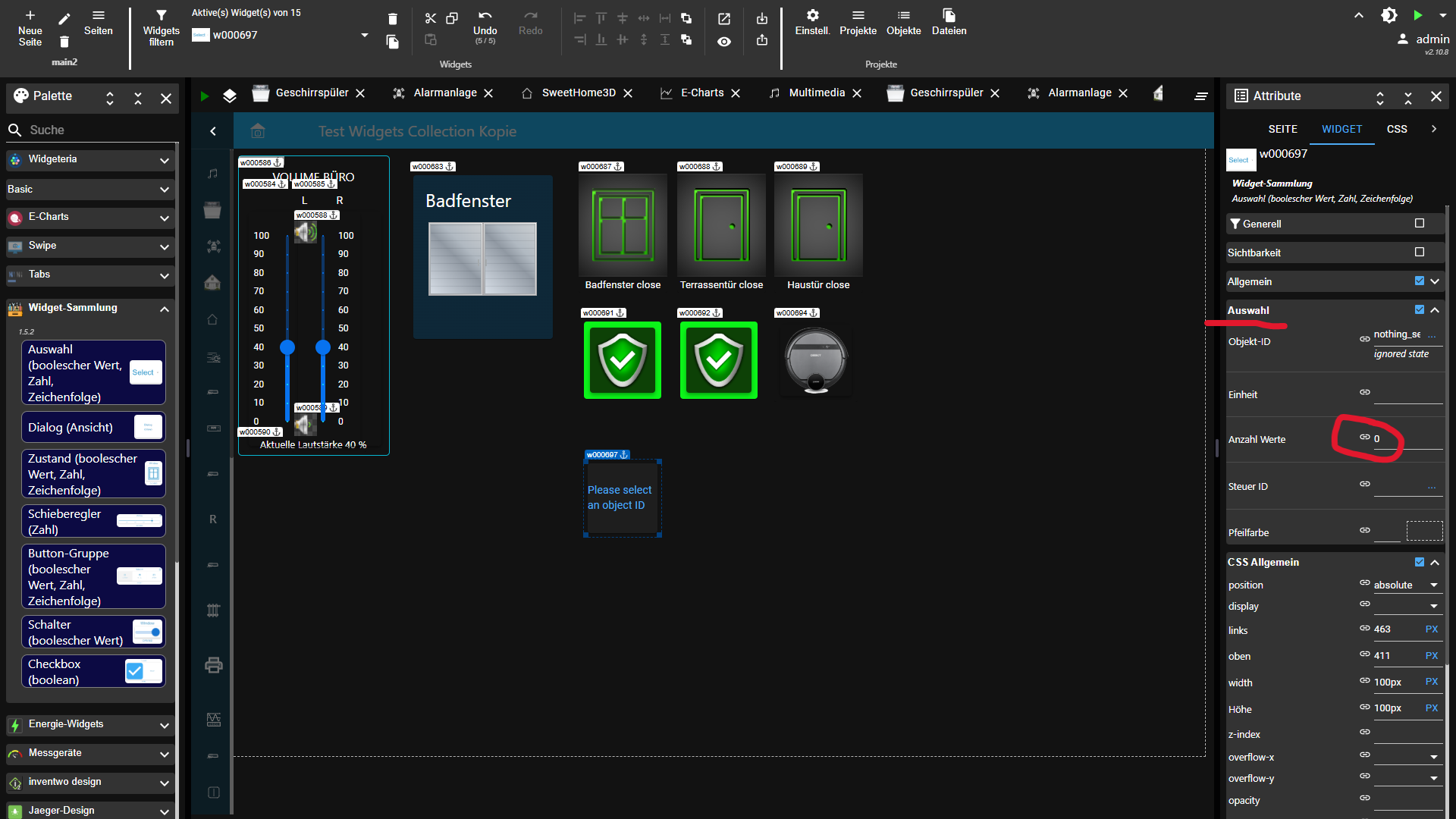Viewport: 1456px width, 819px height.
Task: Open Einstell. settings gear icon
Action: click(x=812, y=15)
